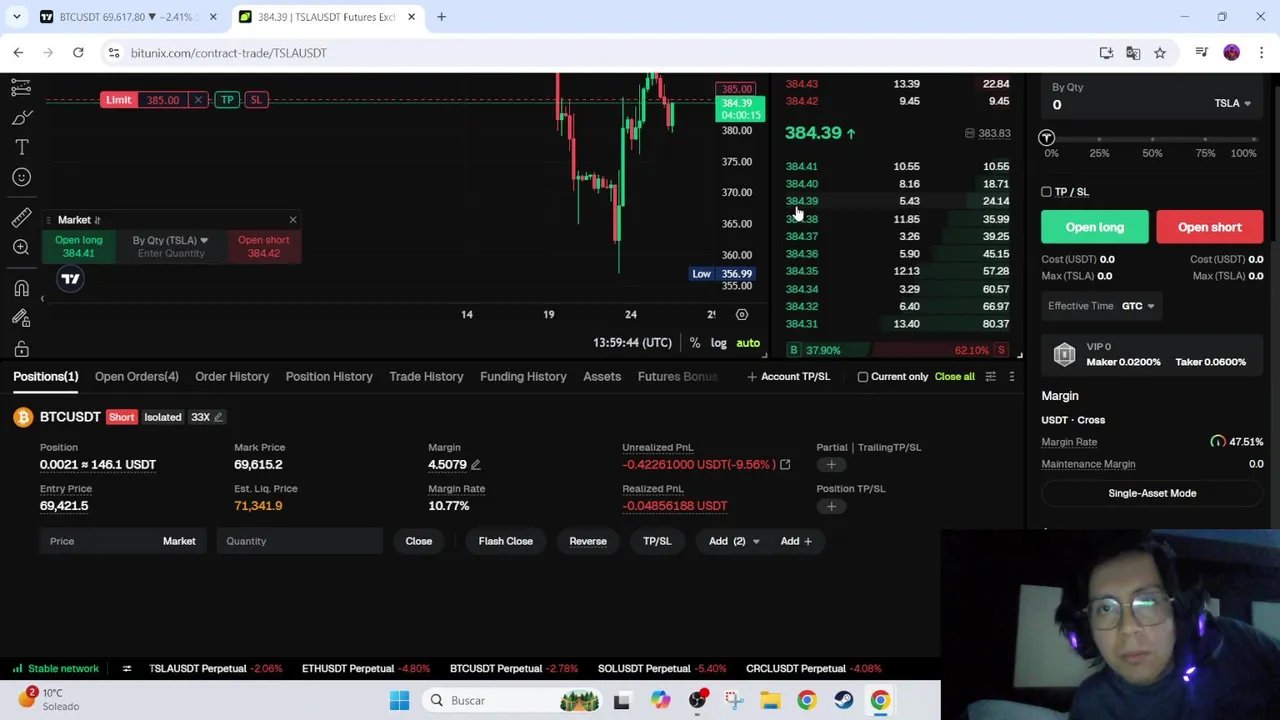Collapse the drawing toolbar arrow
1280x720 pixels.
click(x=42, y=298)
